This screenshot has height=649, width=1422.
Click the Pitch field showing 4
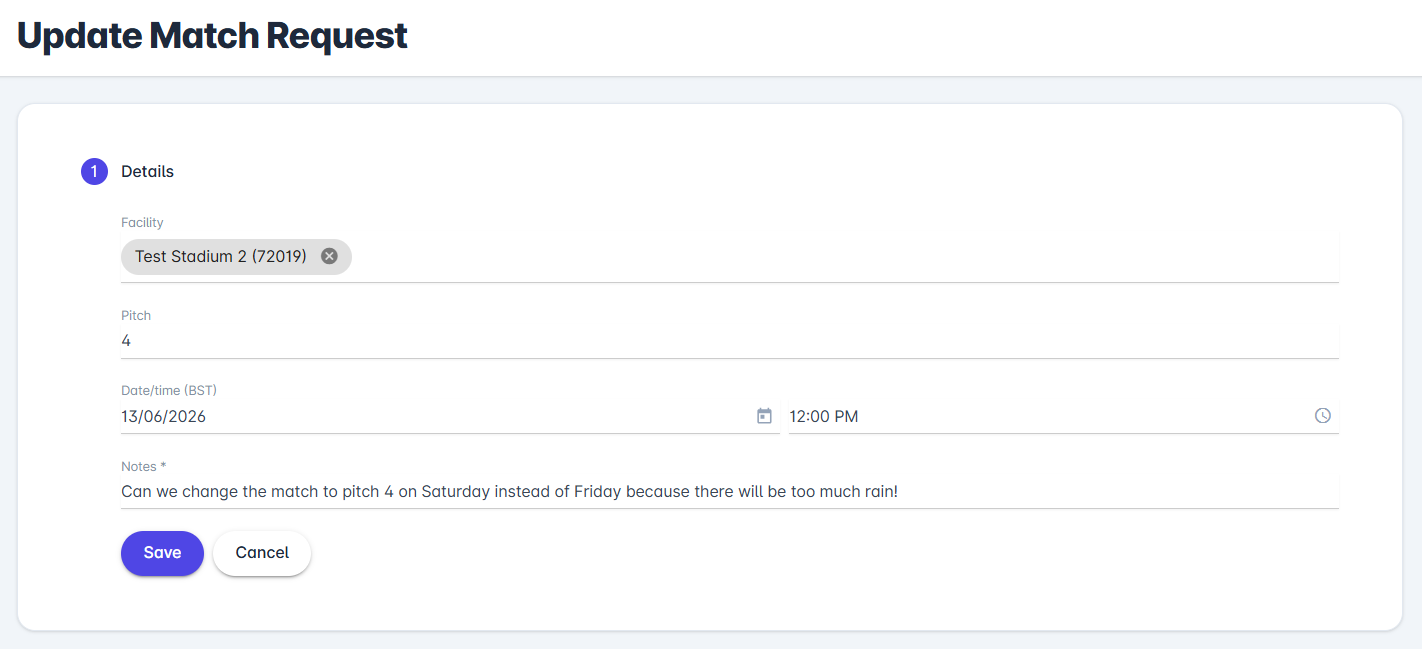[x=730, y=341]
